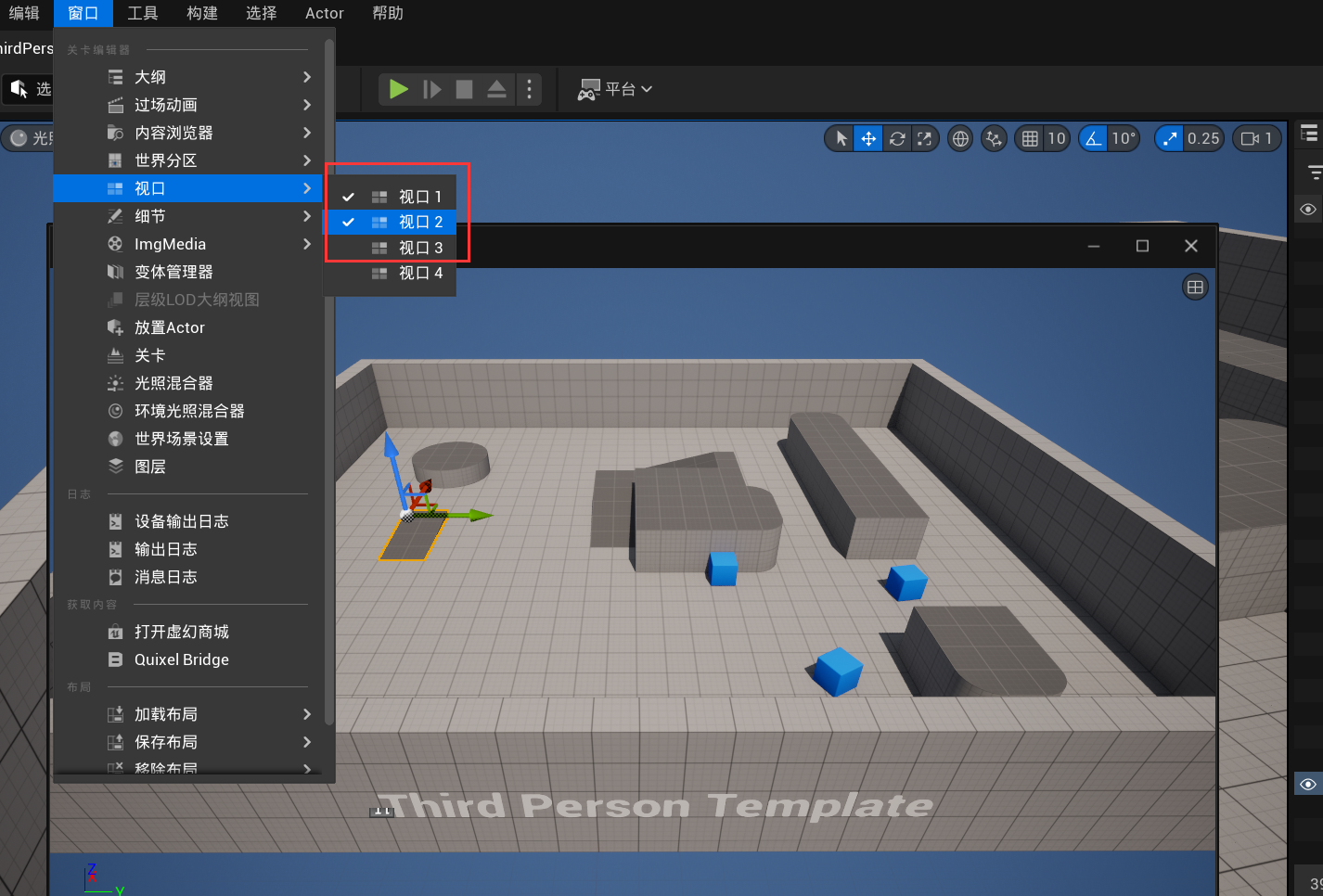
Task: Click selection mode button in toolbar
Action: pyautogui.click(x=28, y=89)
